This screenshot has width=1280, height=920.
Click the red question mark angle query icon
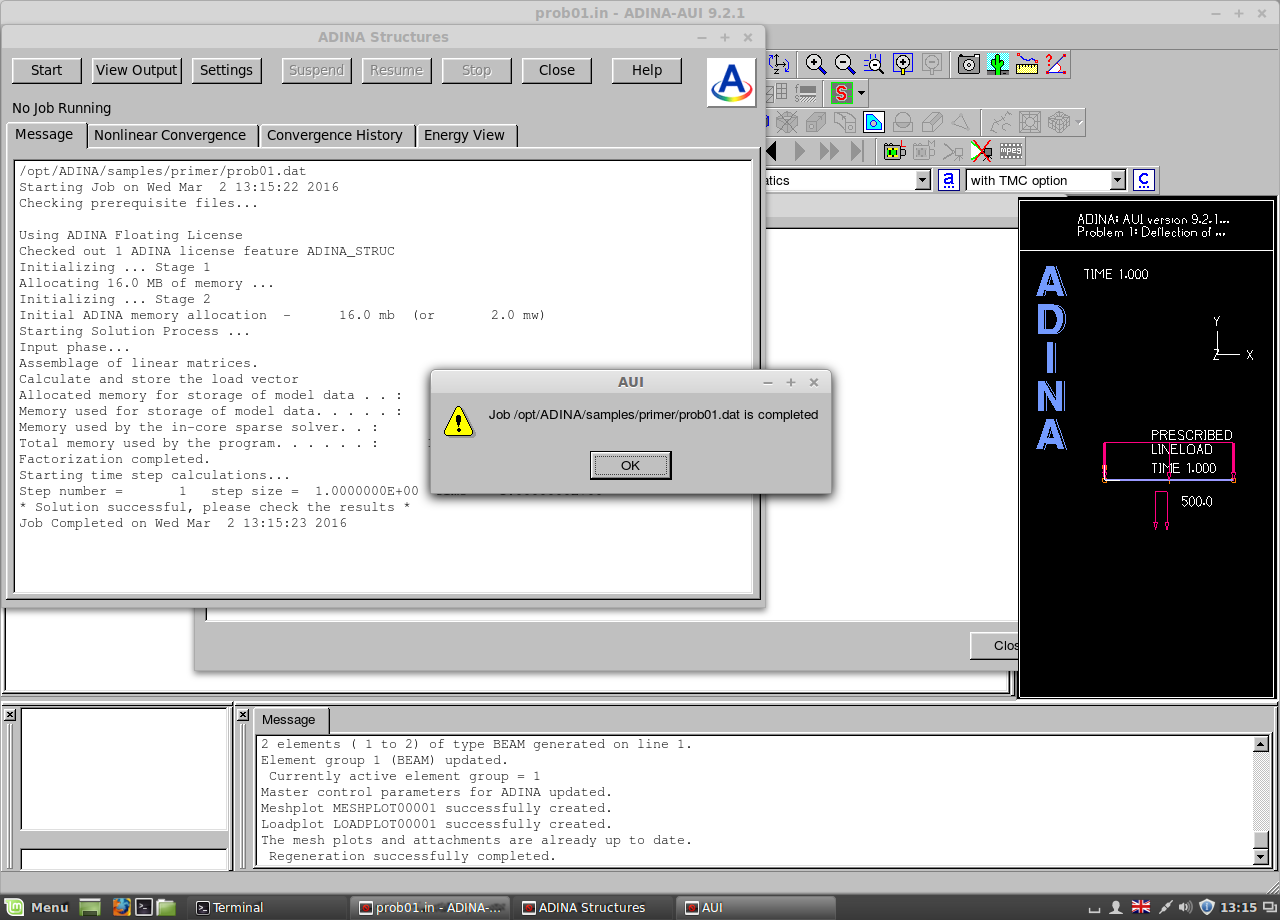(x=1055, y=65)
